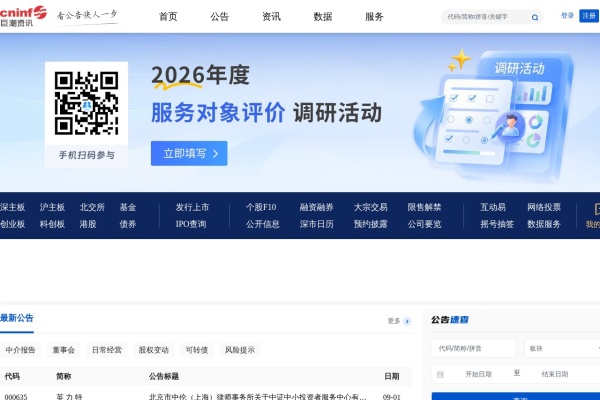Screen dimensions: 600x400
Task: Open the 公司要览 link
Action: pyautogui.click(x=424, y=224)
